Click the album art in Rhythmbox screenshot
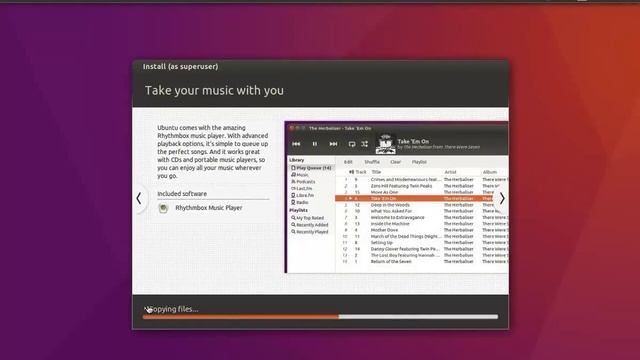The width and height of the screenshot is (640, 360). tap(385, 144)
